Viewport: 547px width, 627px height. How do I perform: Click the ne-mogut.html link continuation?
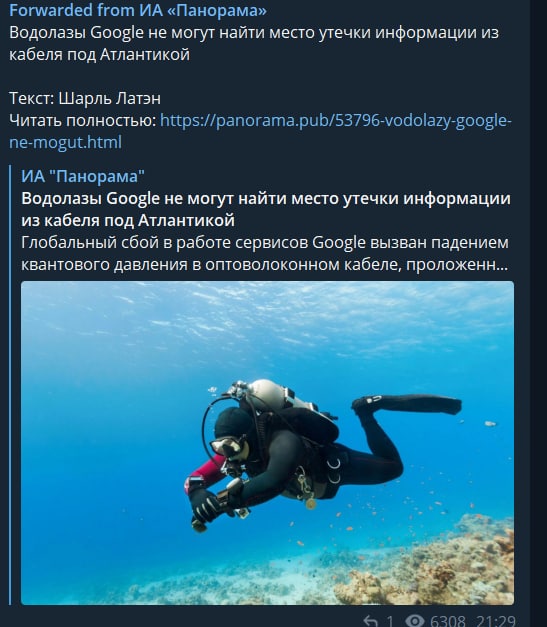pos(65,142)
